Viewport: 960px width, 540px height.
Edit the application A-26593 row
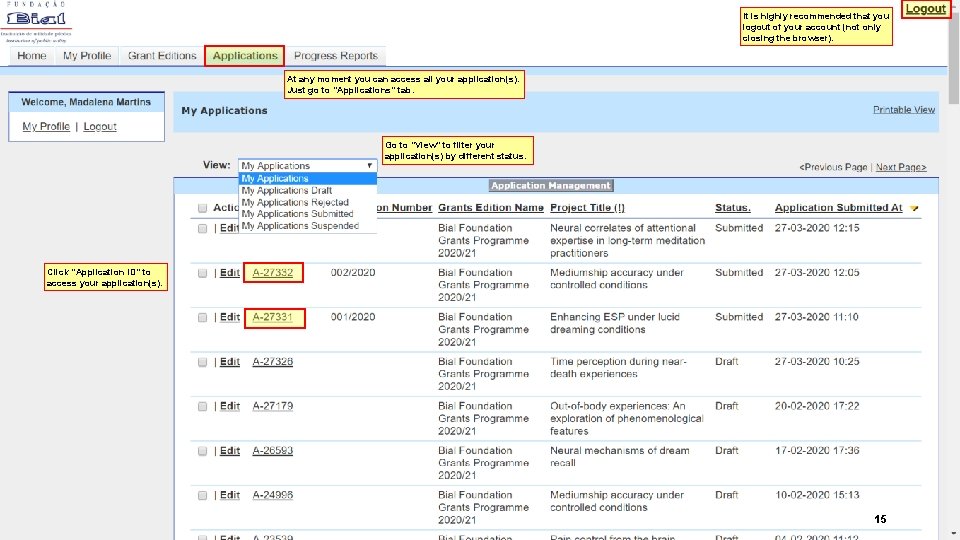tap(230, 451)
